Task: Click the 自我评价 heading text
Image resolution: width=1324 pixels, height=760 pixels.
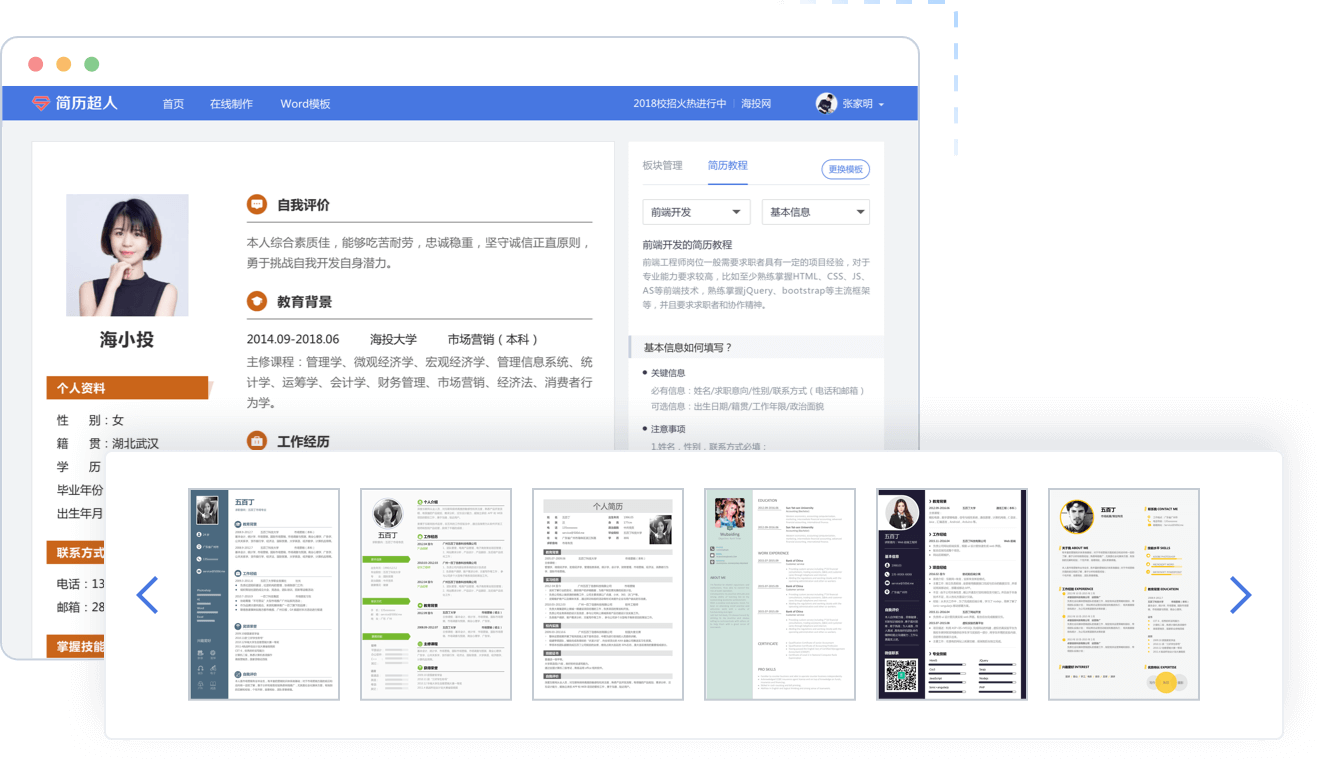Action: click(303, 205)
